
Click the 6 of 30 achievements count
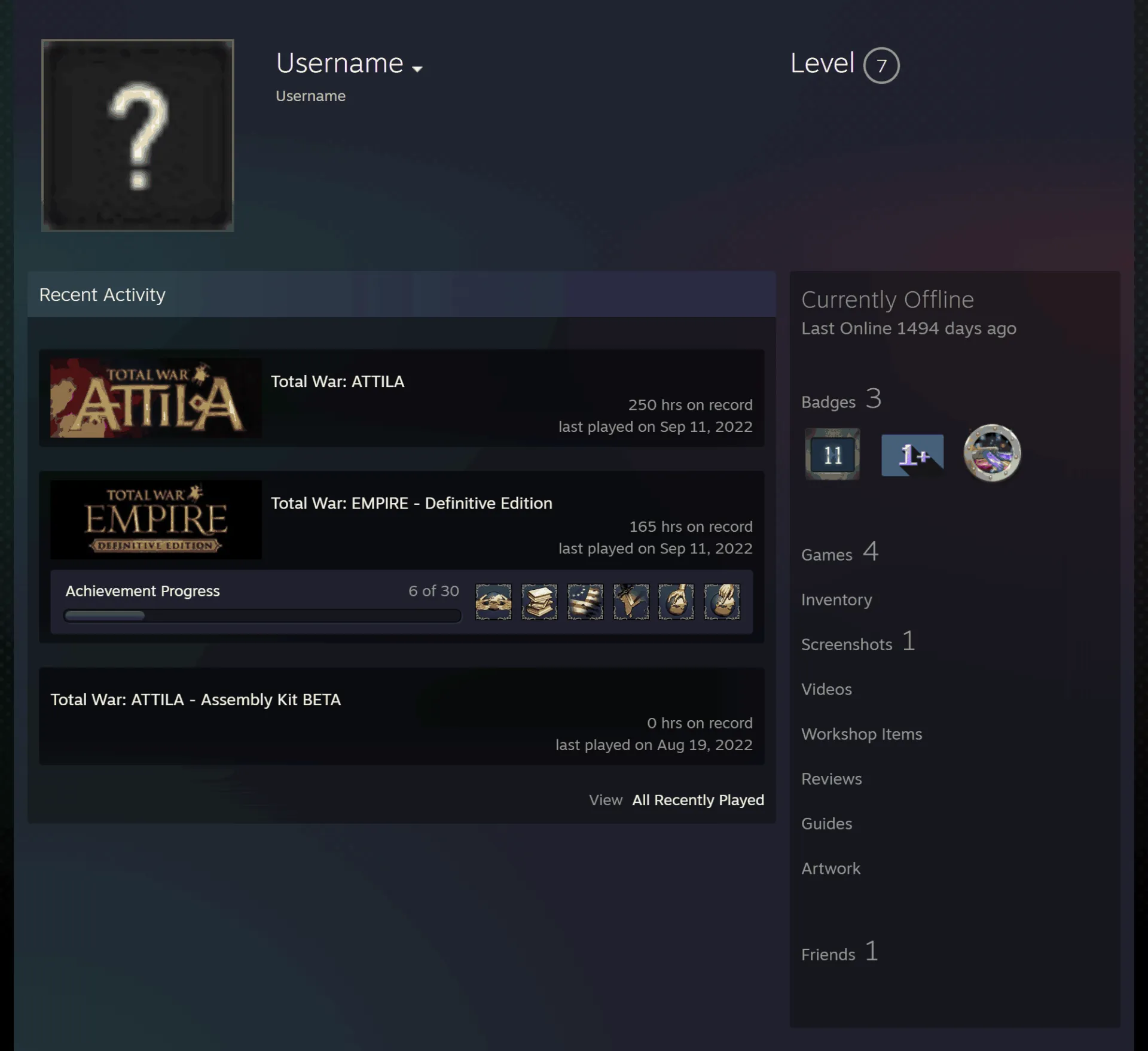(433, 591)
